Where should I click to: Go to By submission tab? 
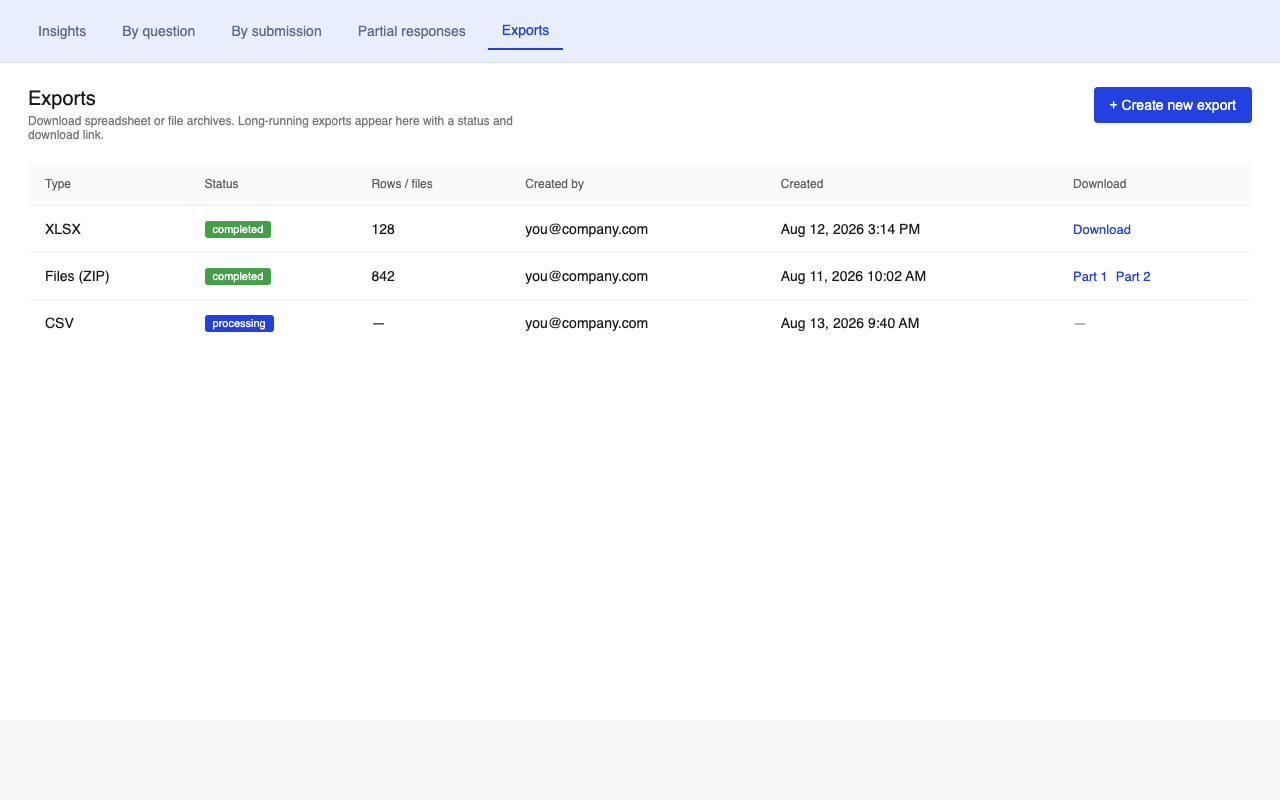click(276, 31)
